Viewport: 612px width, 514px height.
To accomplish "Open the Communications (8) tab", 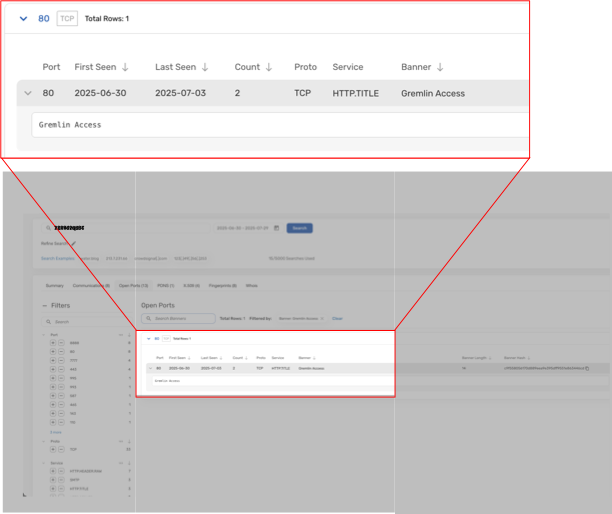I will (91, 286).
